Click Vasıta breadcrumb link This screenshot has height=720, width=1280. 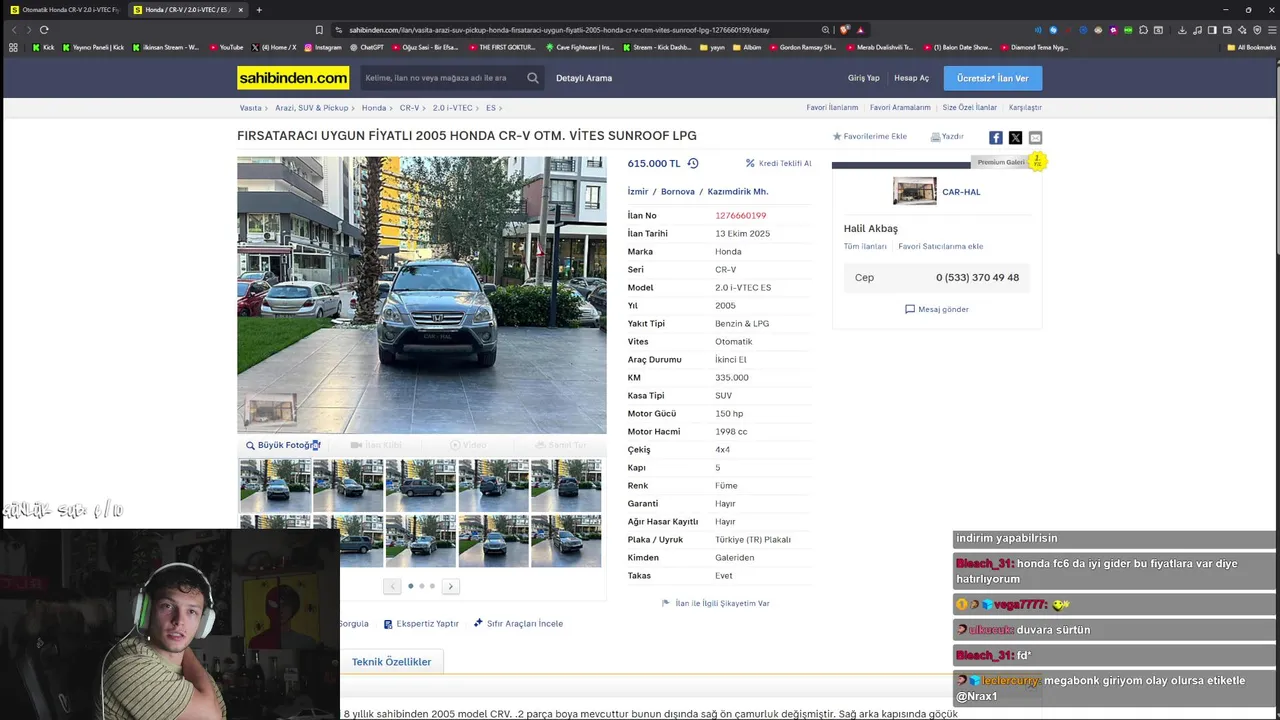click(250, 107)
